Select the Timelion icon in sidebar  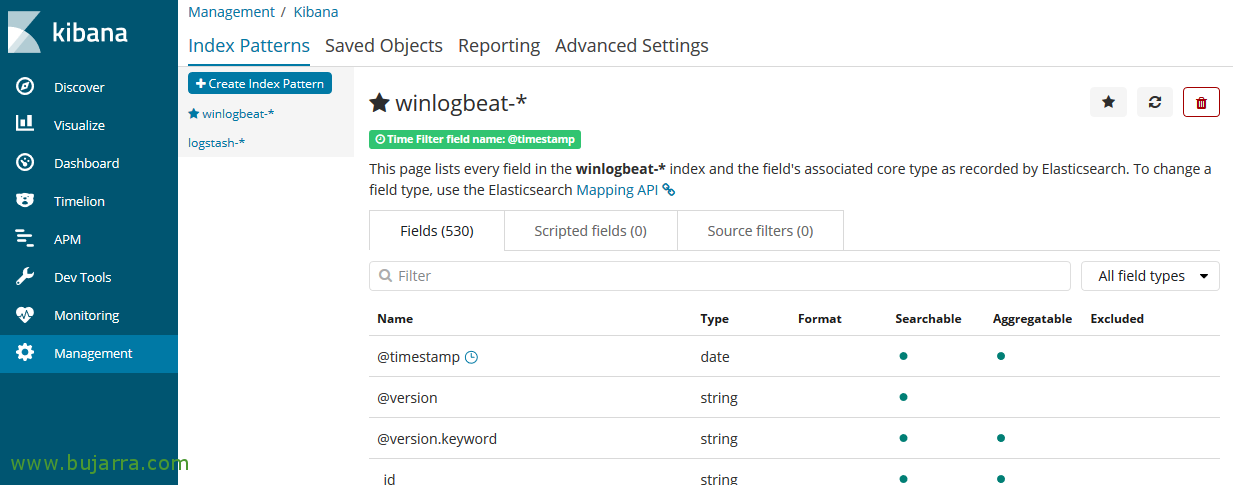click(25, 201)
